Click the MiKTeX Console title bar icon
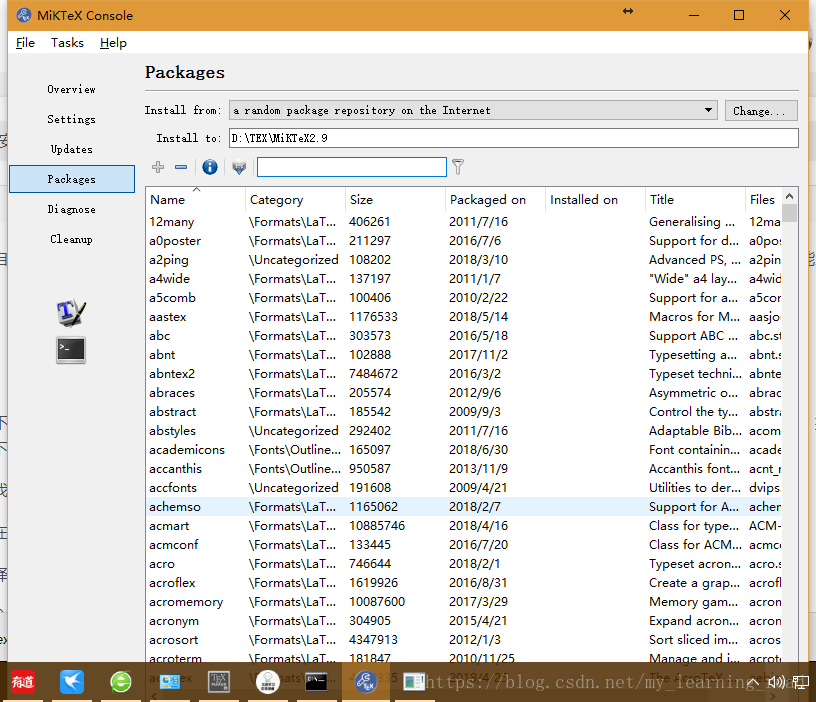The height and width of the screenshot is (702, 816). click(x=24, y=15)
